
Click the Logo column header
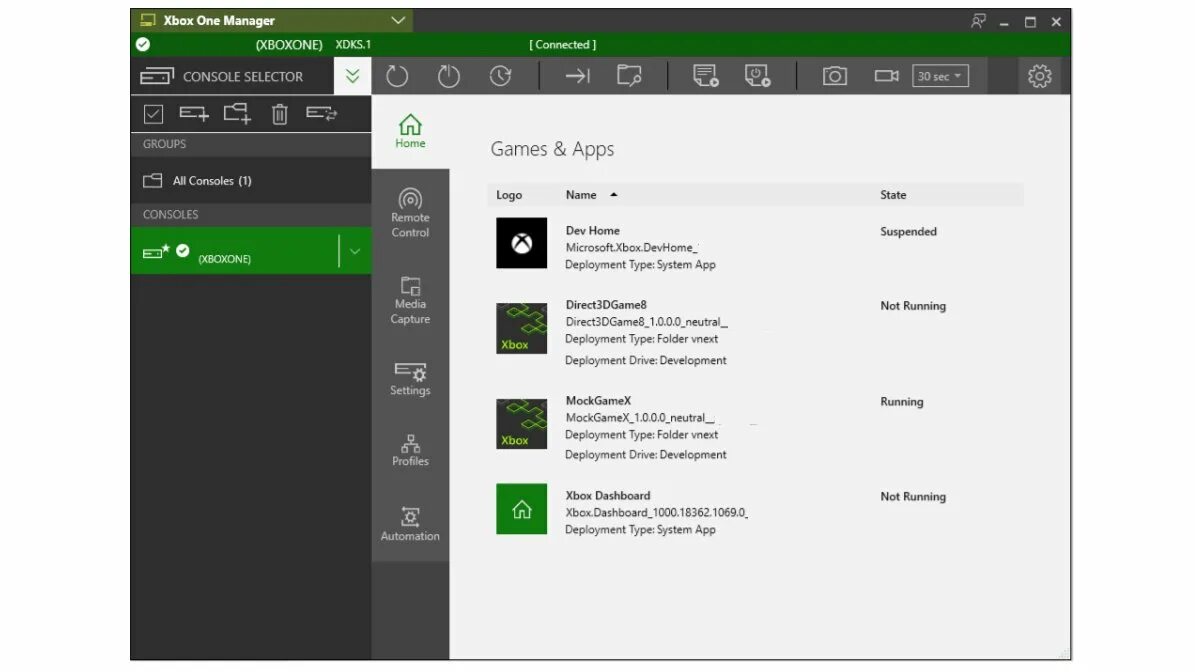click(509, 195)
